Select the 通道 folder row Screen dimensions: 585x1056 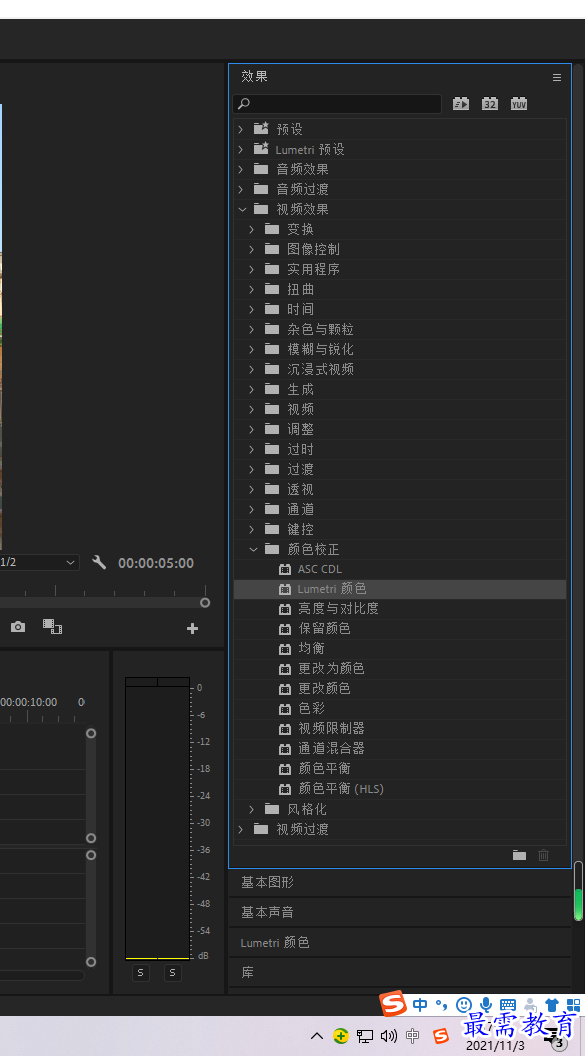400,509
